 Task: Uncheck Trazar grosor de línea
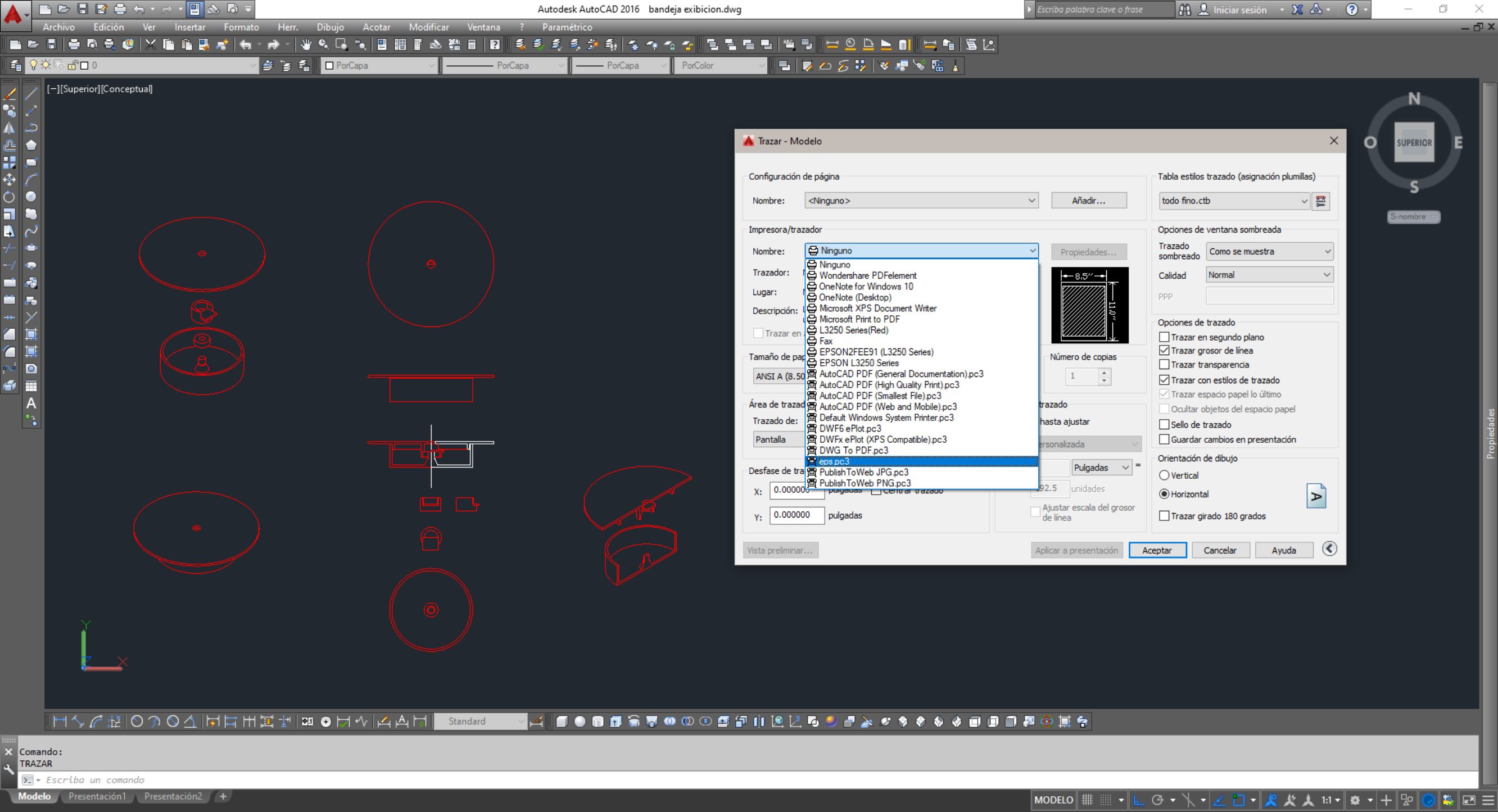pos(1164,351)
